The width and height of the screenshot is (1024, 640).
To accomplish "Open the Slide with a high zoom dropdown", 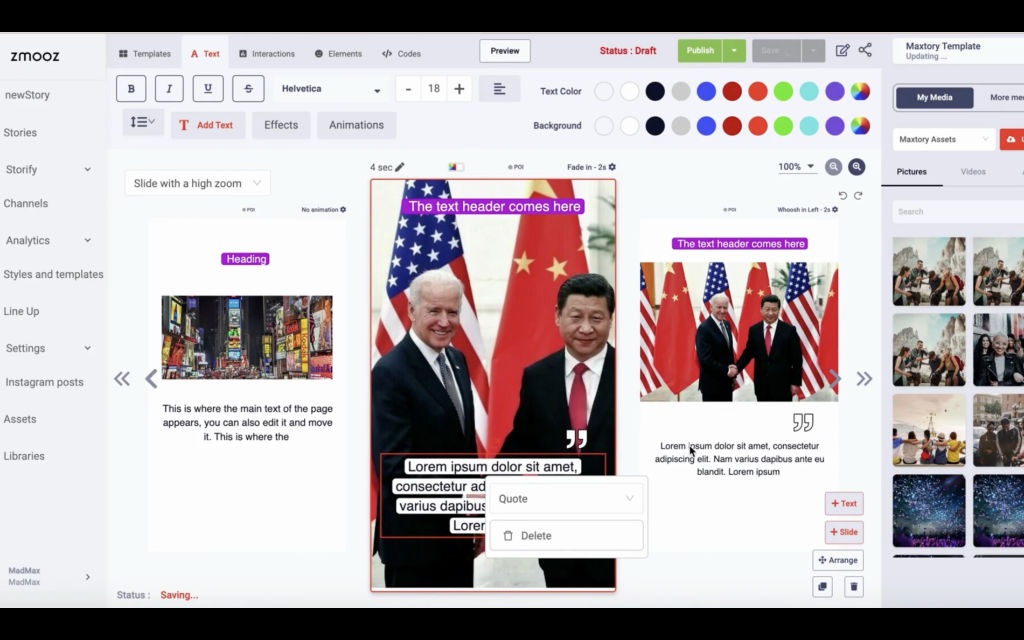I will tap(197, 184).
